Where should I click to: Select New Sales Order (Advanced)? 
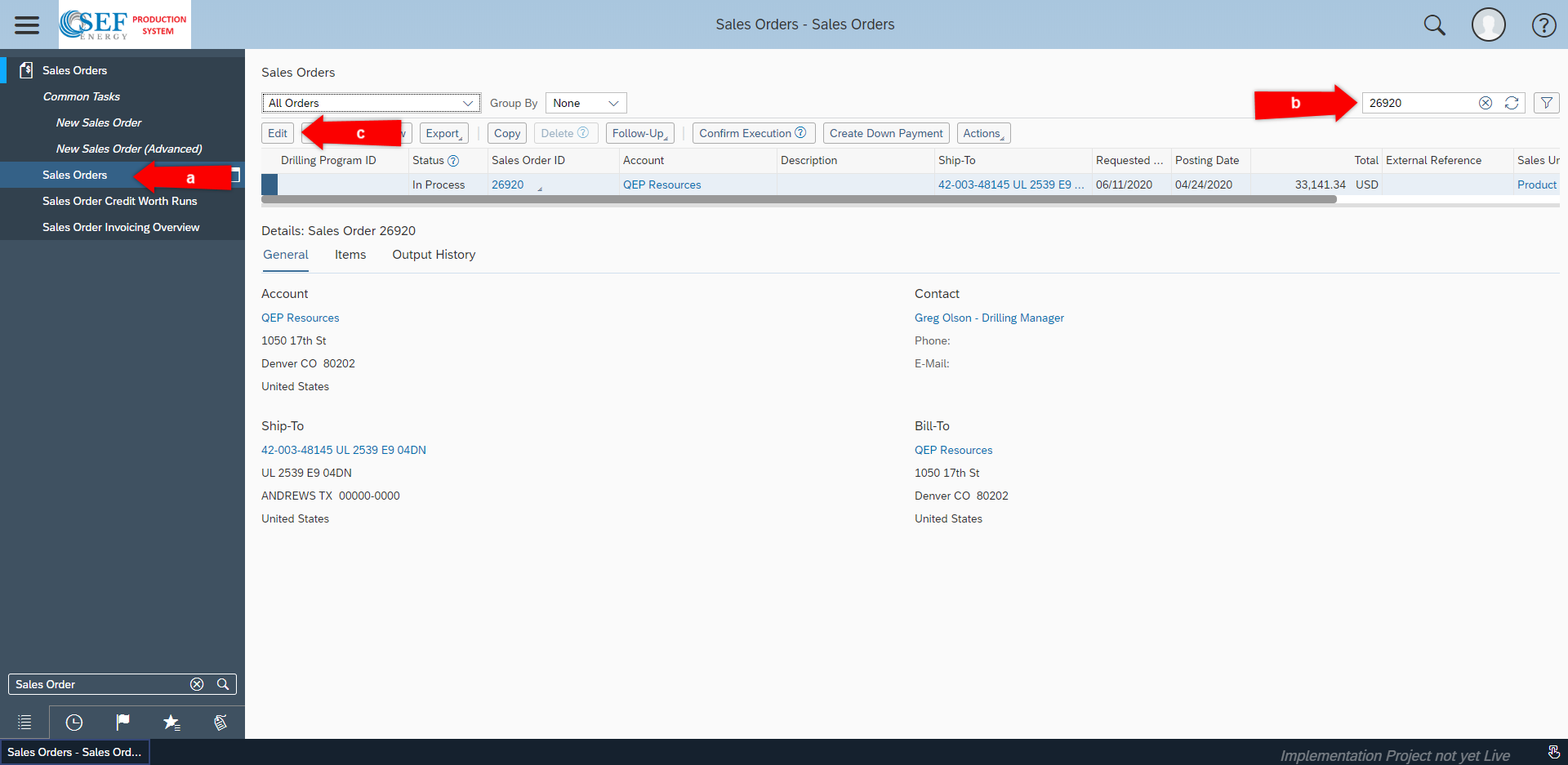[129, 149]
